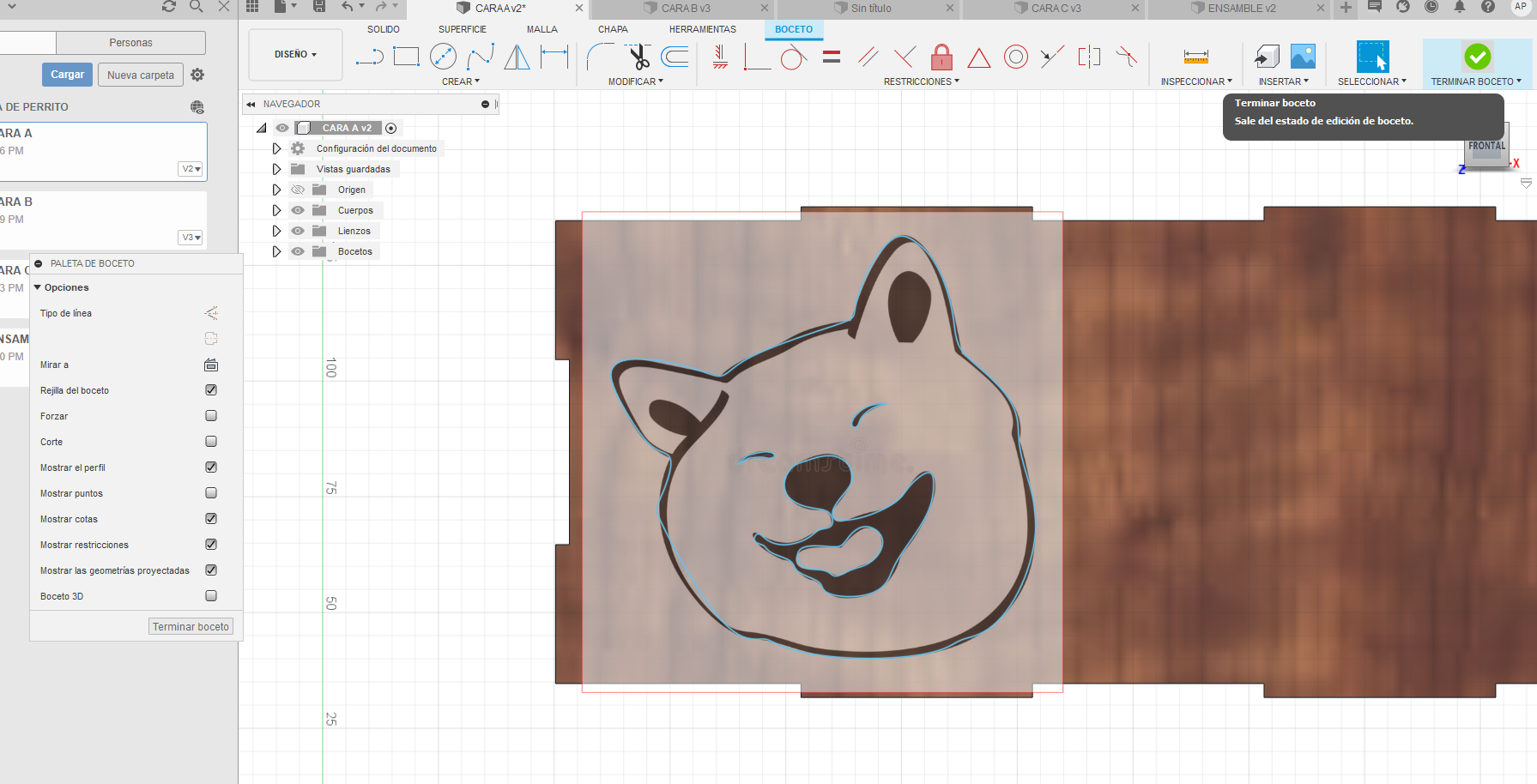Click Terminar boceto palette button
Viewport: 1537px width, 784px height.
(191, 627)
